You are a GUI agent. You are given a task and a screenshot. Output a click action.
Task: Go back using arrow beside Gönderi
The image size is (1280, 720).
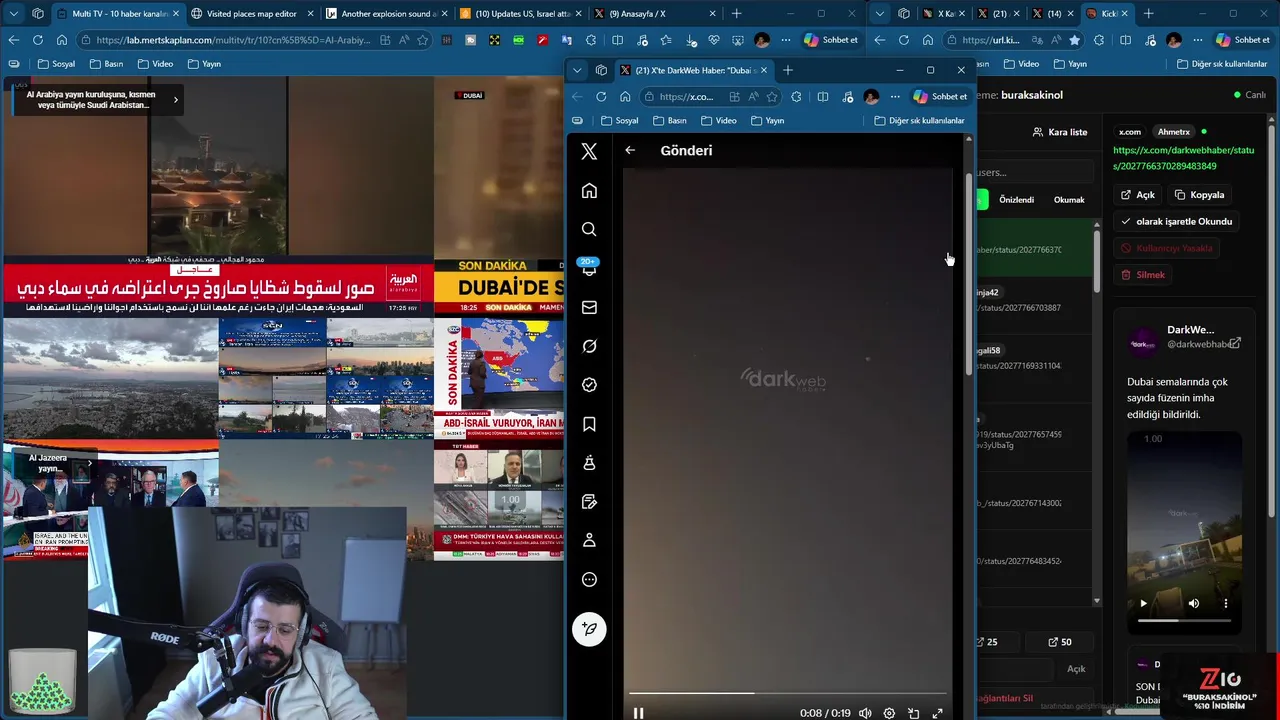[630, 150]
